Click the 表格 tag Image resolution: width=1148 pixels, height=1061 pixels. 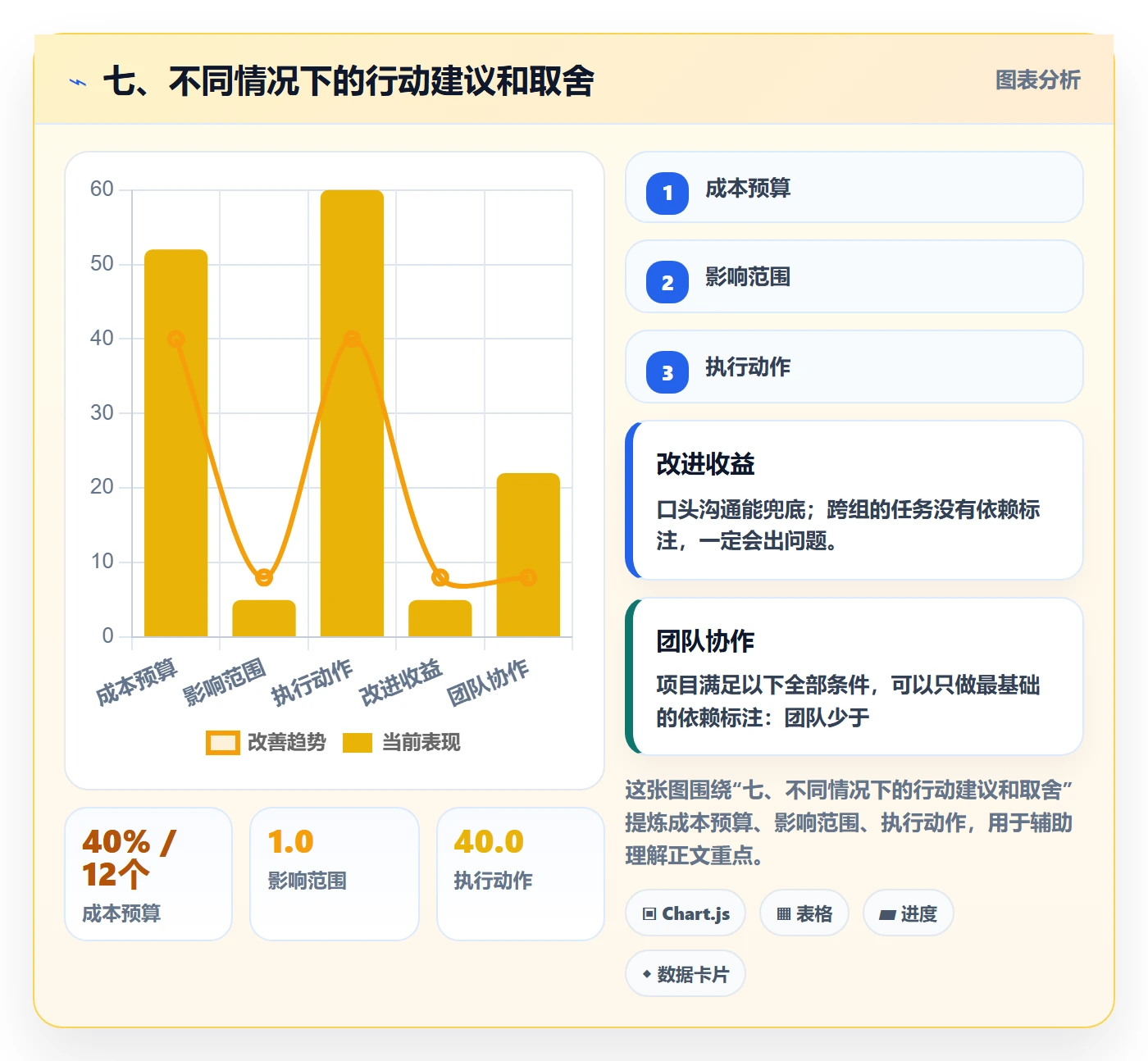804,913
